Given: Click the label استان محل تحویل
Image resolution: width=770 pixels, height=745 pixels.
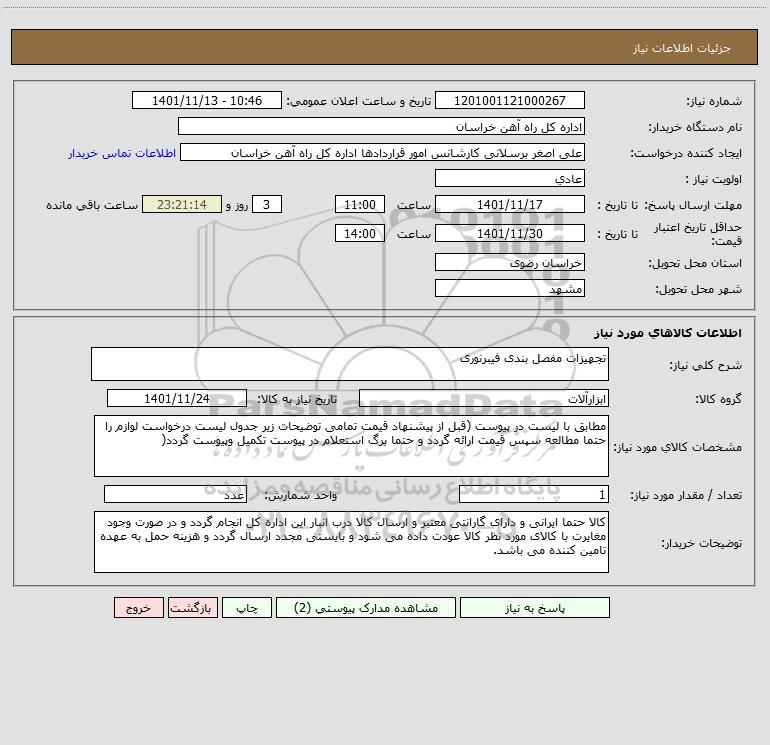Looking at the screenshot, I should (695, 264).
